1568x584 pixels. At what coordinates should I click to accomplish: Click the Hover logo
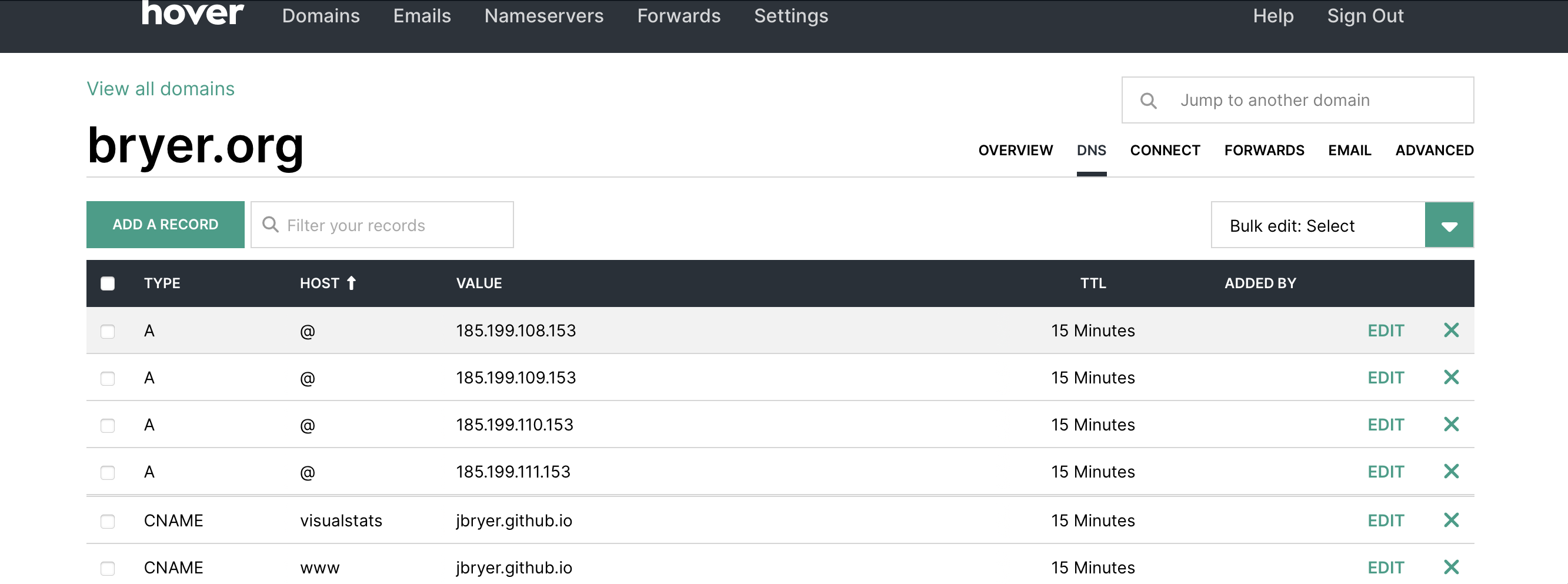(x=192, y=14)
